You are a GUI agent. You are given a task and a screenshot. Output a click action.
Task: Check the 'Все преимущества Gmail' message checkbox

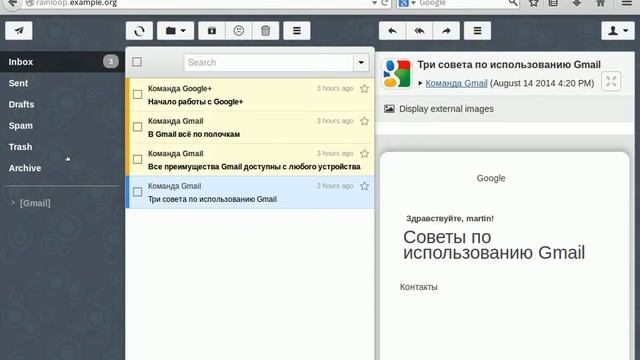[x=138, y=159]
